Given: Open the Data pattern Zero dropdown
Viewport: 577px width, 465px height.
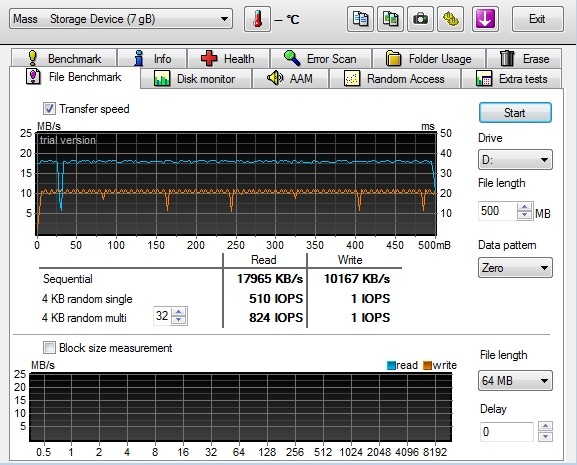Looking at the screenshot, I should (x=515, y=267).
